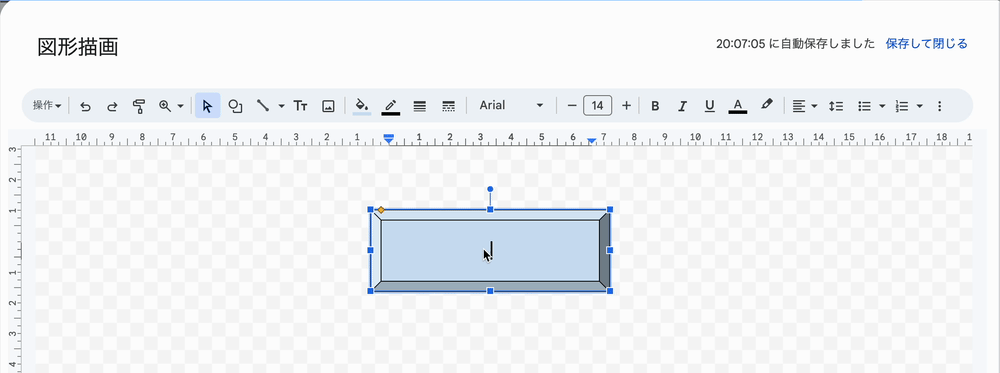This screenshot has height=373, width=1000.
Task: Click the bottom-center resize handle of the shape
Action: (x=490, y=291)
